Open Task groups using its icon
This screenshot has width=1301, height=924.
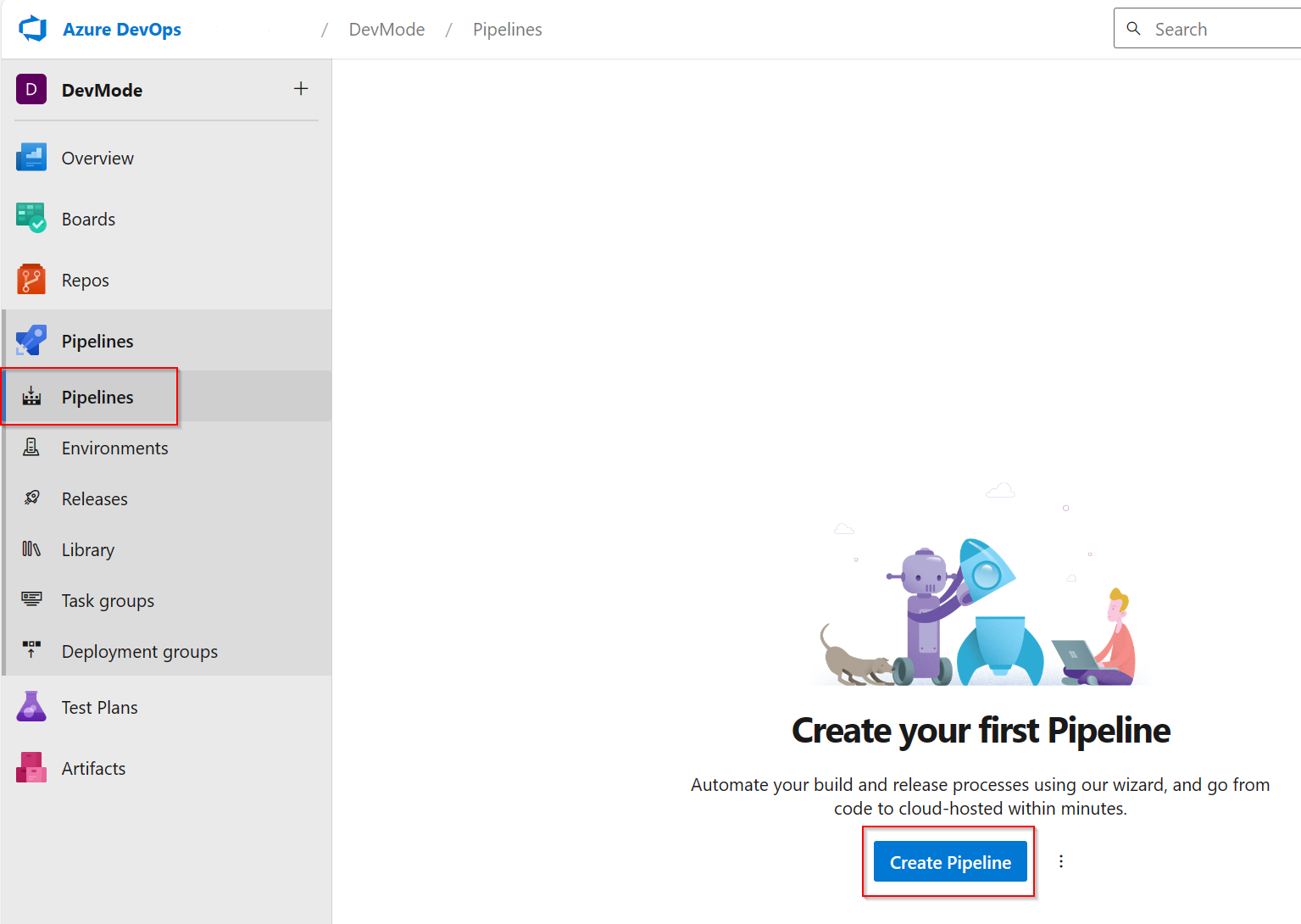[x=31, y=600]
